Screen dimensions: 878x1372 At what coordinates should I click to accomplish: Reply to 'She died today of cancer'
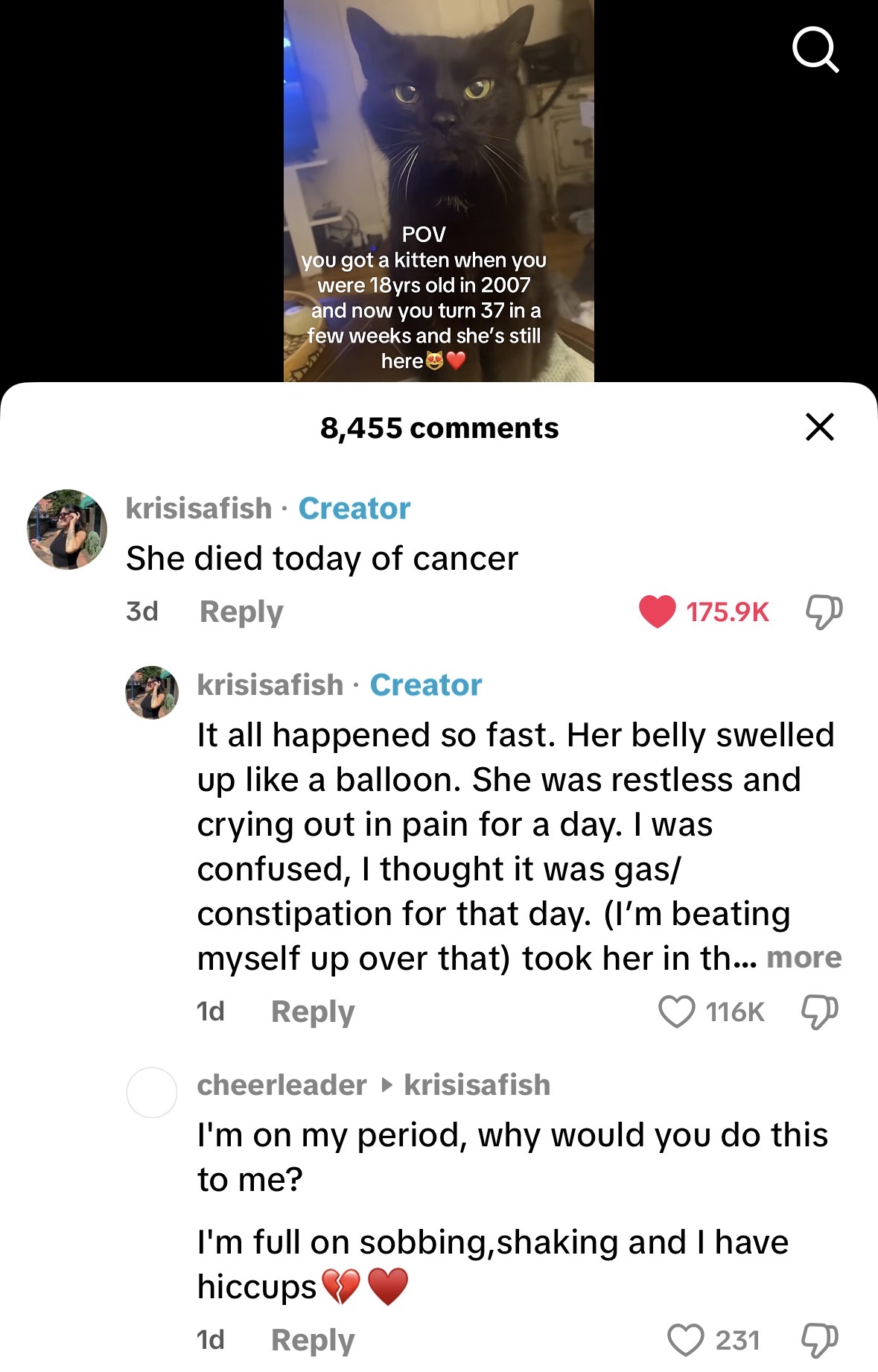tap(241, 612)
